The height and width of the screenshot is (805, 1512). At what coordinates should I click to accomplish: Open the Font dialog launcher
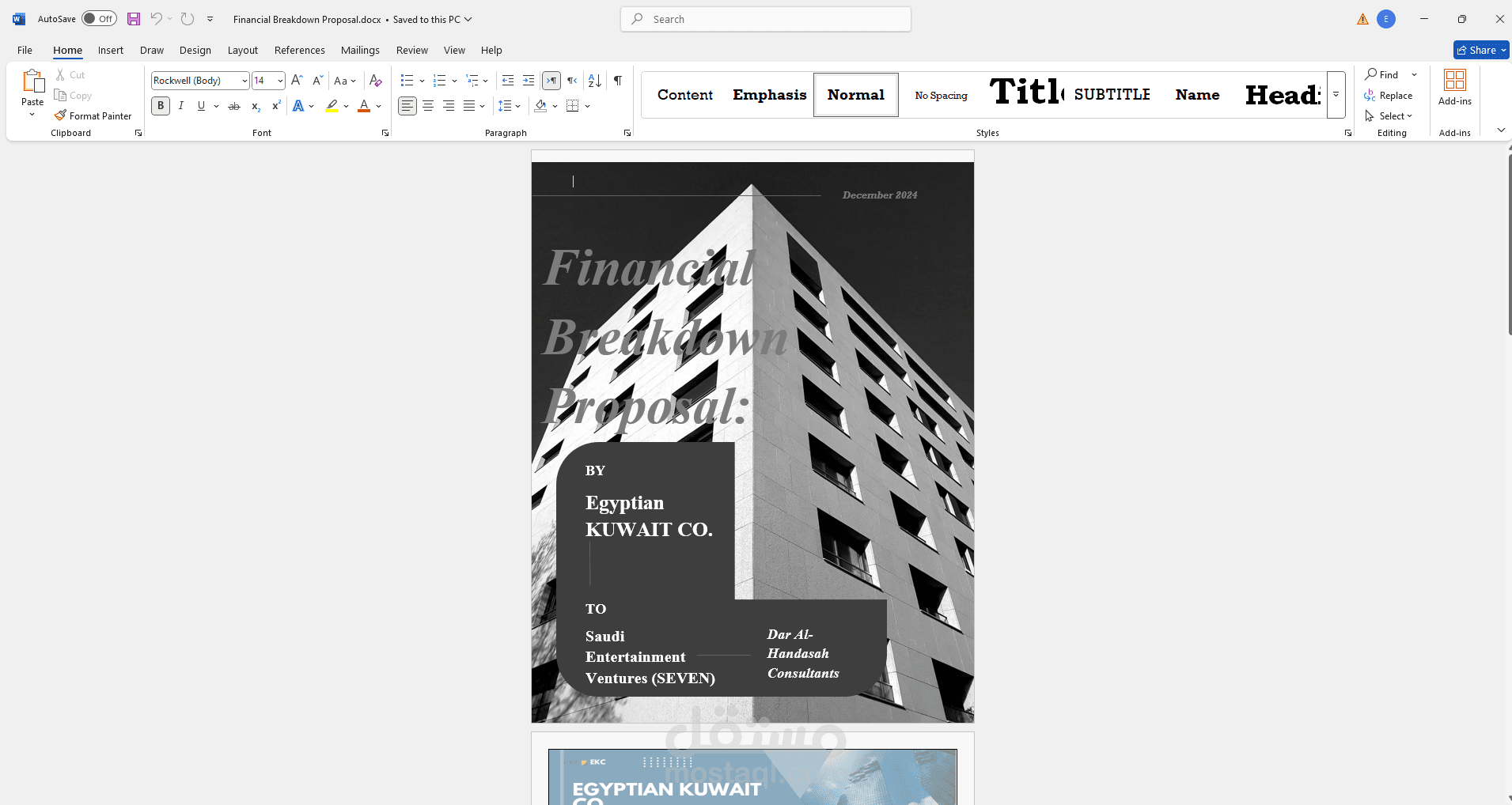click(x=385, y=133)
